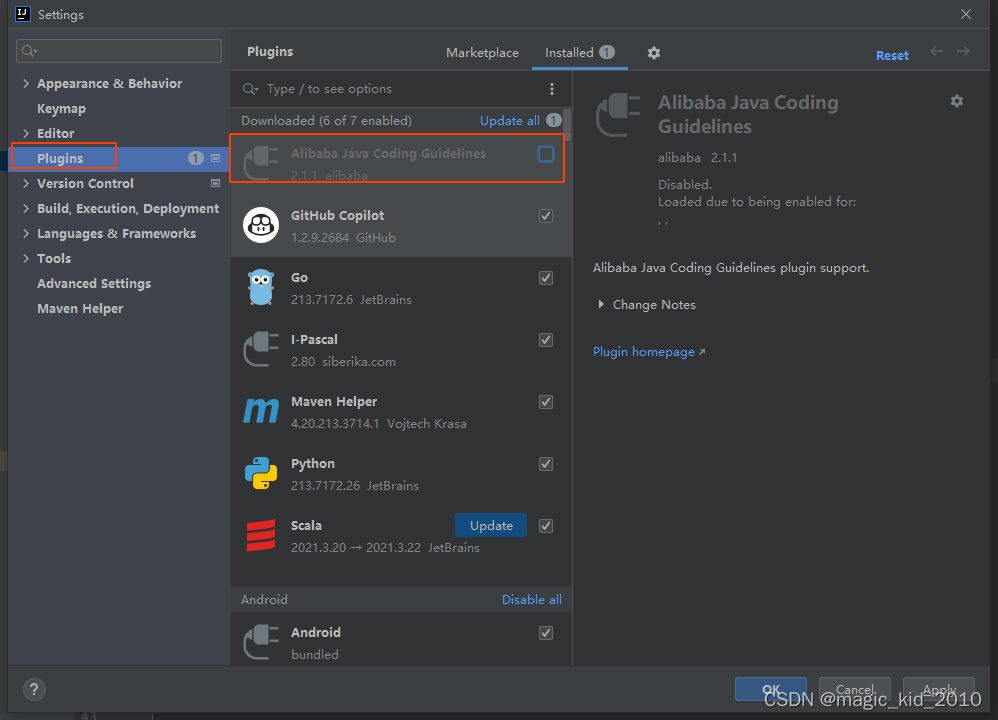Click the large plug icon in details pane
The height and width of the screenshot is (720, 998).
[618, 115]
